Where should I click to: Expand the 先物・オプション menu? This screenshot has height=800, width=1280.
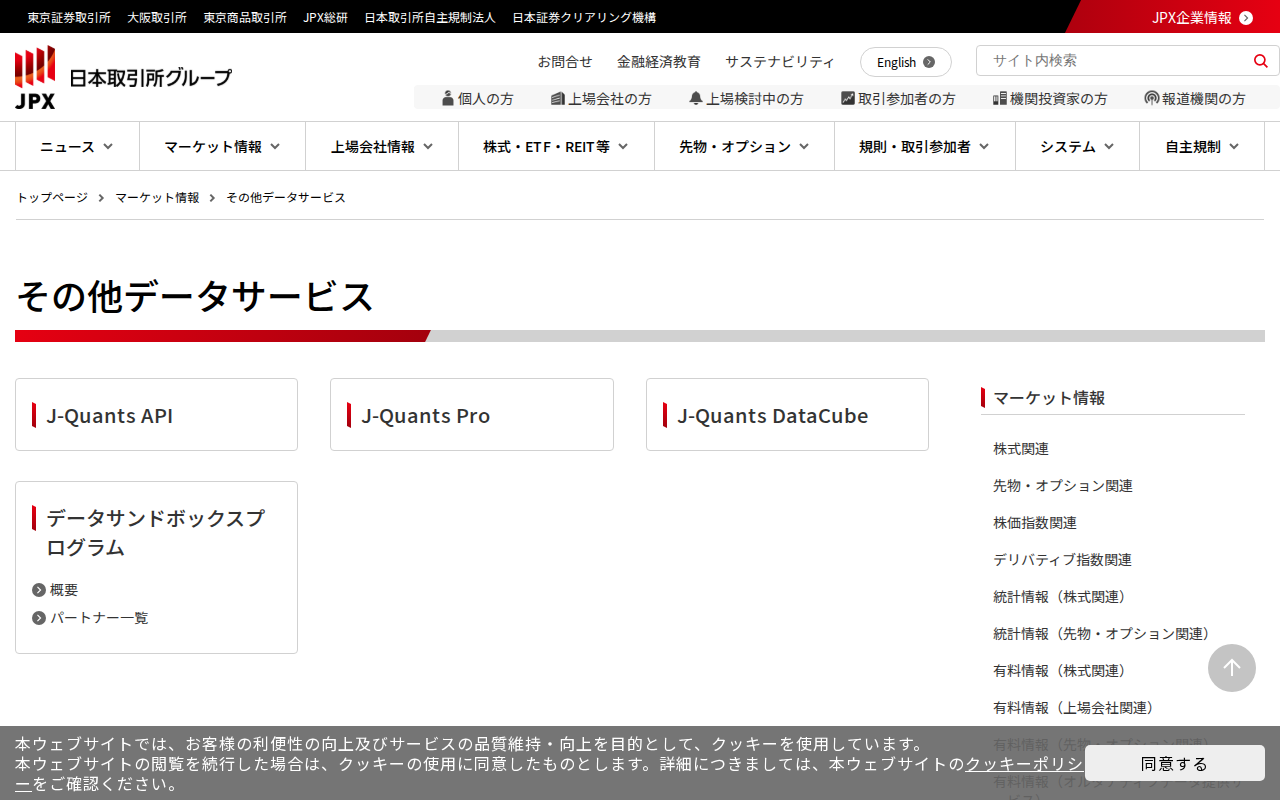[744, 147]
